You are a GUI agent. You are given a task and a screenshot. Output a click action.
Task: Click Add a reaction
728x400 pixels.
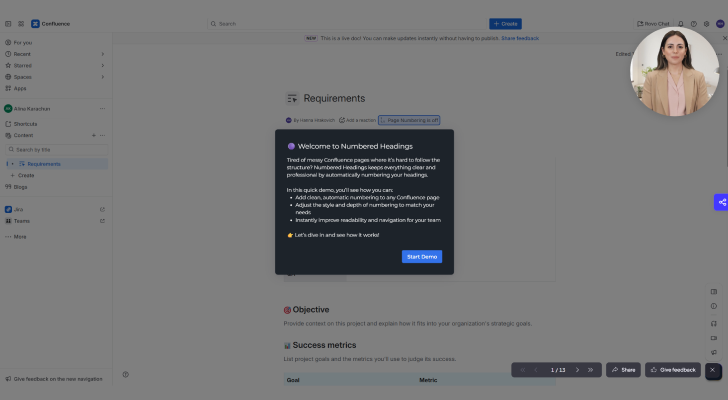(357, 120)
